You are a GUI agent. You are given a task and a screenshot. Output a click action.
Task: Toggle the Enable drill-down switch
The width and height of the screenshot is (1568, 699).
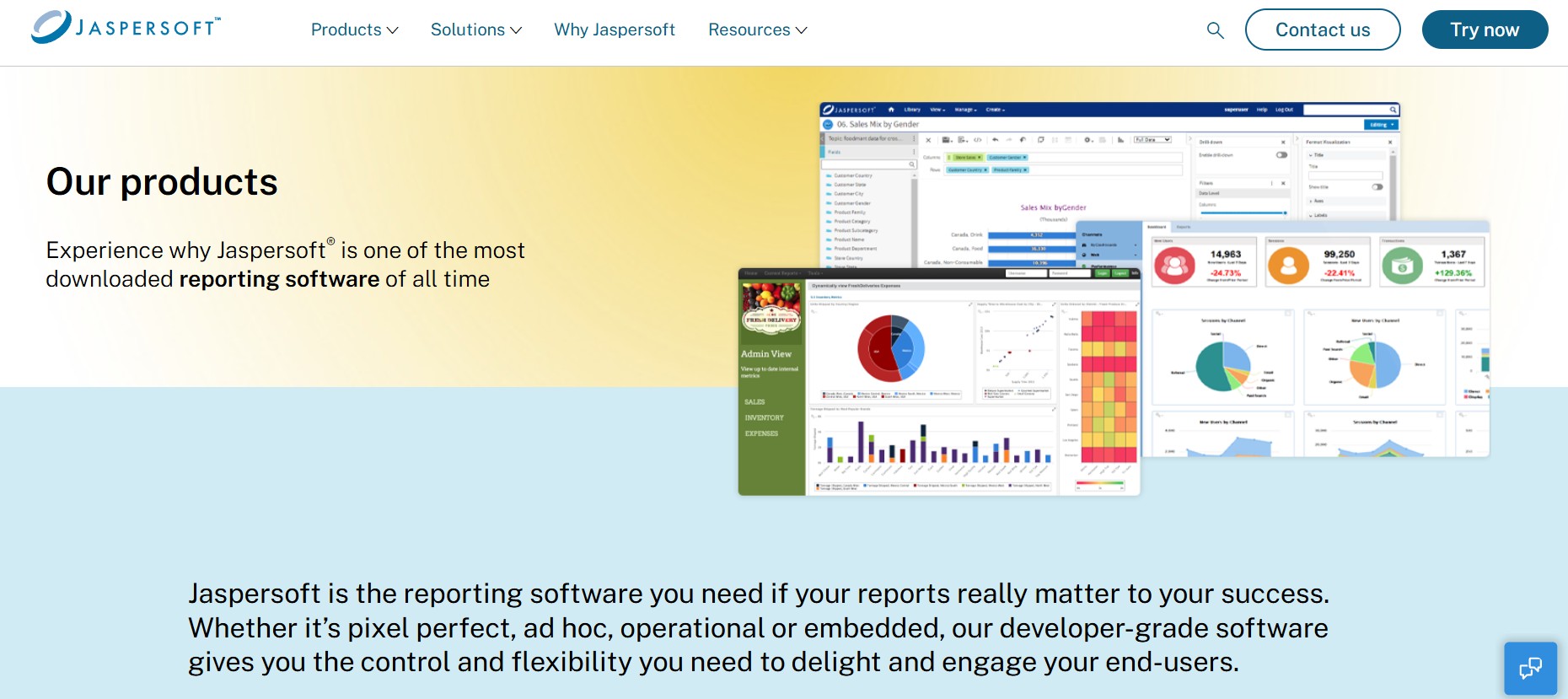[1281, 155]
